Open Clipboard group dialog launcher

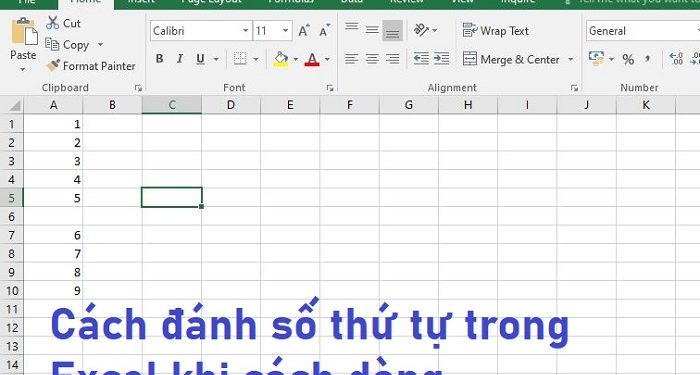point(138,88)
